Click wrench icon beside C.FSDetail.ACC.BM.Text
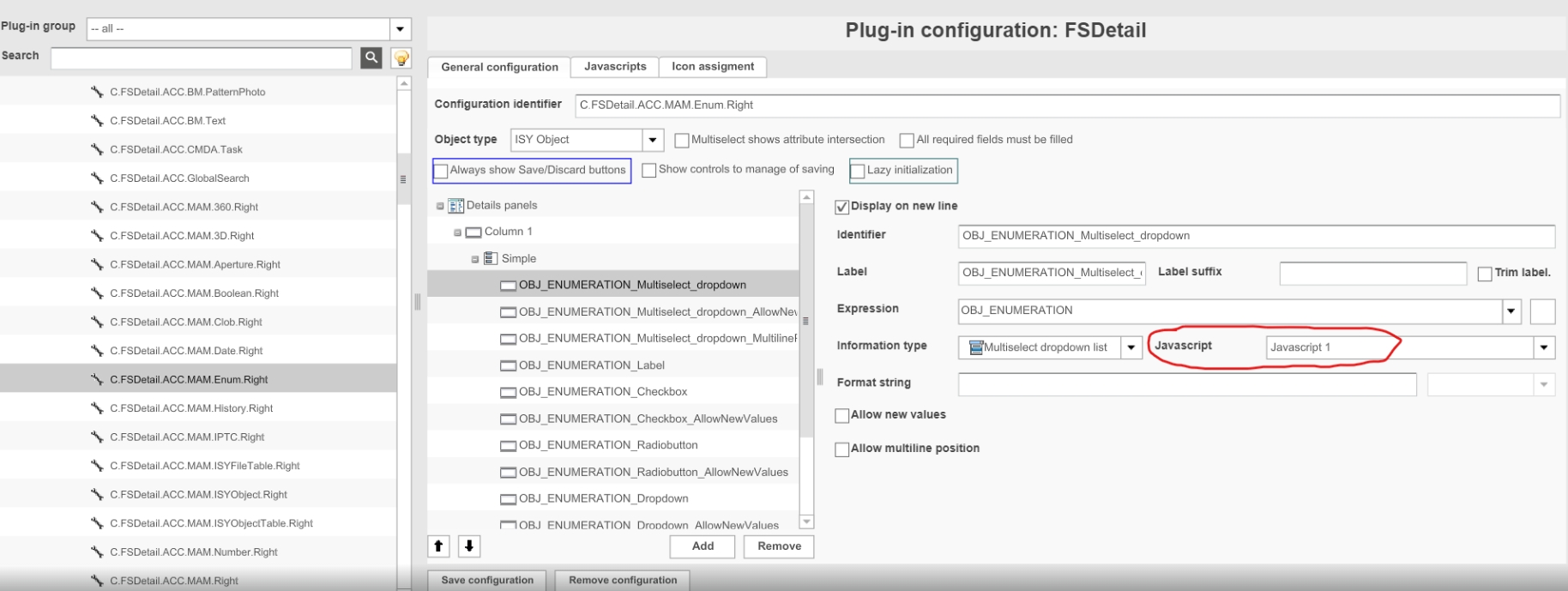The image size is (1568, 591). point(97,121)
